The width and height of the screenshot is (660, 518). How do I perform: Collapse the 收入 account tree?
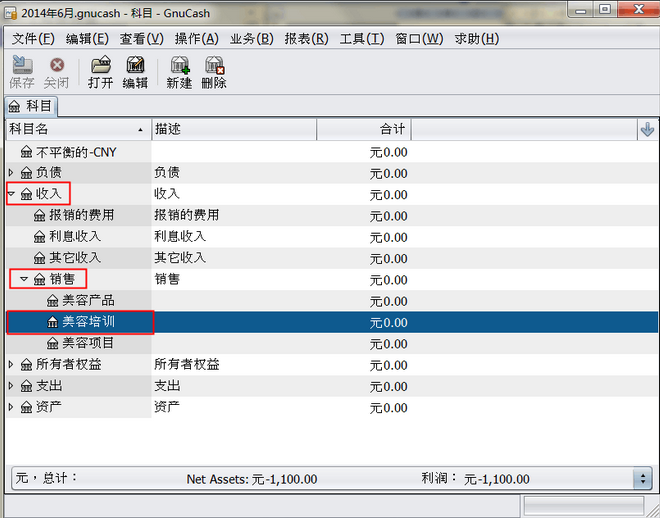[x=11, y=194]
